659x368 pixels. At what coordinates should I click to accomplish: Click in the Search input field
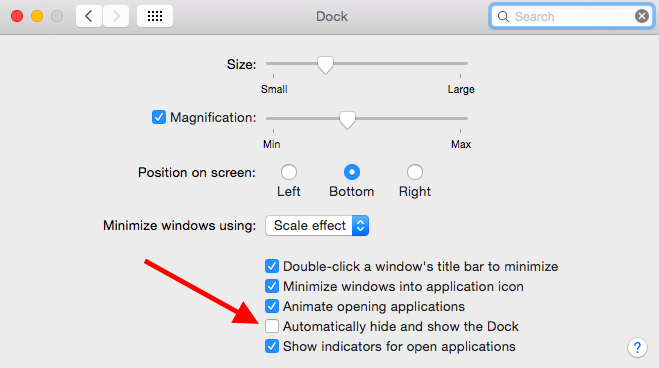572,16
